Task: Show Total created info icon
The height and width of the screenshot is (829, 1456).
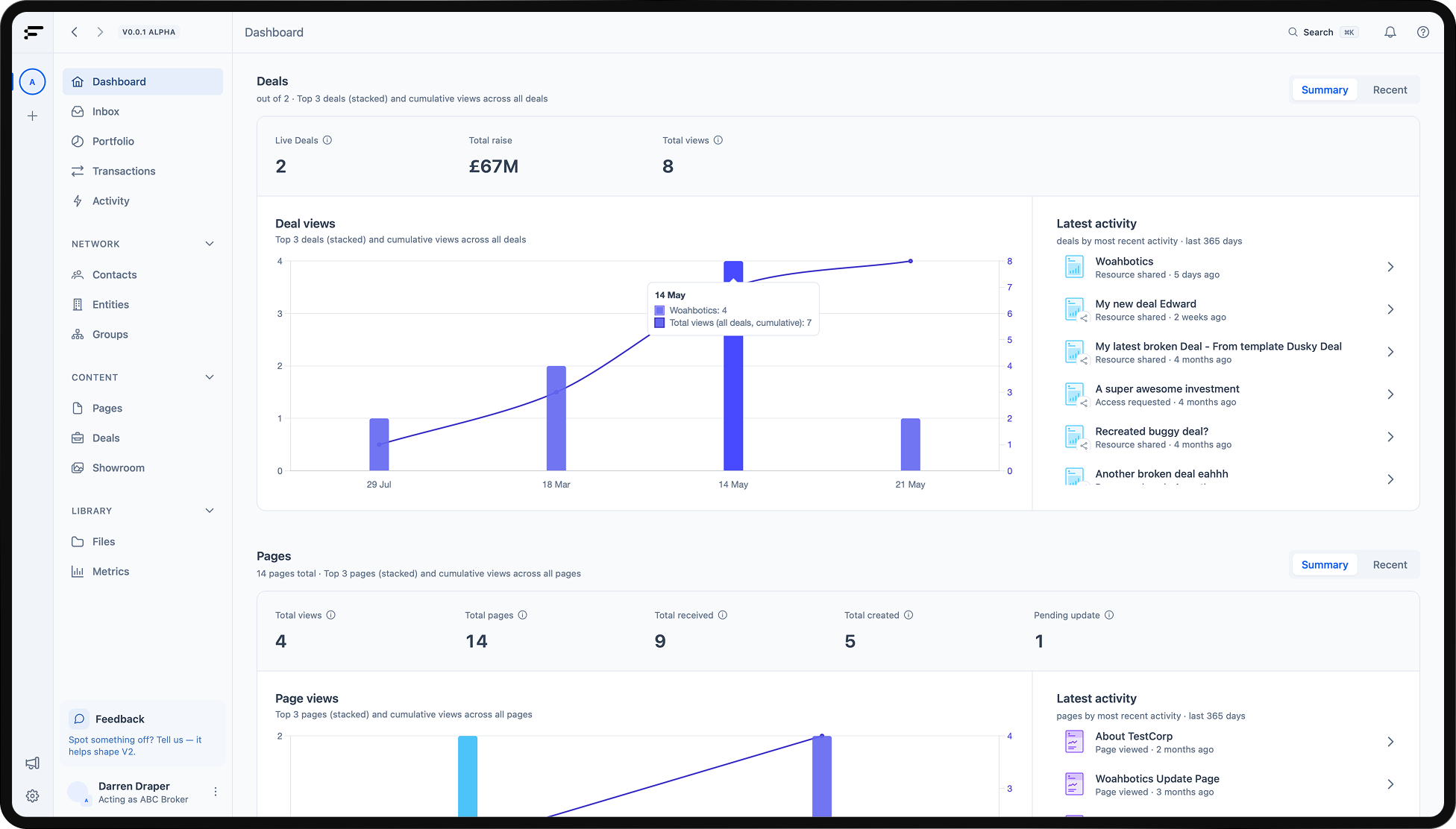Action: [x=909, y=615]
